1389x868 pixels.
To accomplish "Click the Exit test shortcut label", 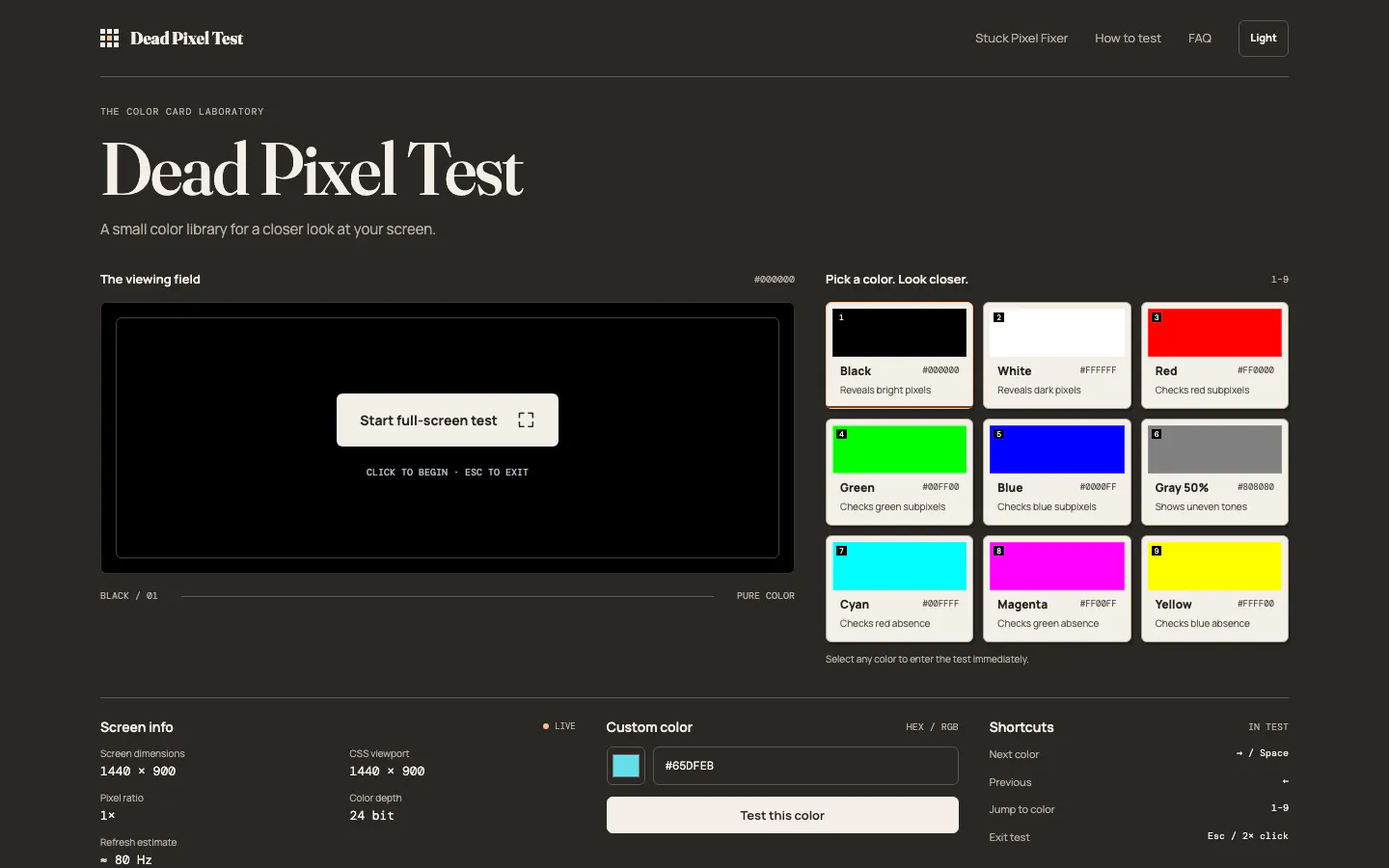I will tap(1009, 837).
